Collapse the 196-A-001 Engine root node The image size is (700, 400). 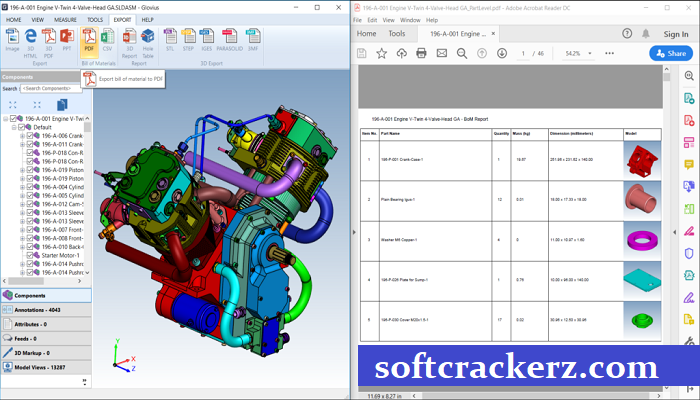(6, 118)
